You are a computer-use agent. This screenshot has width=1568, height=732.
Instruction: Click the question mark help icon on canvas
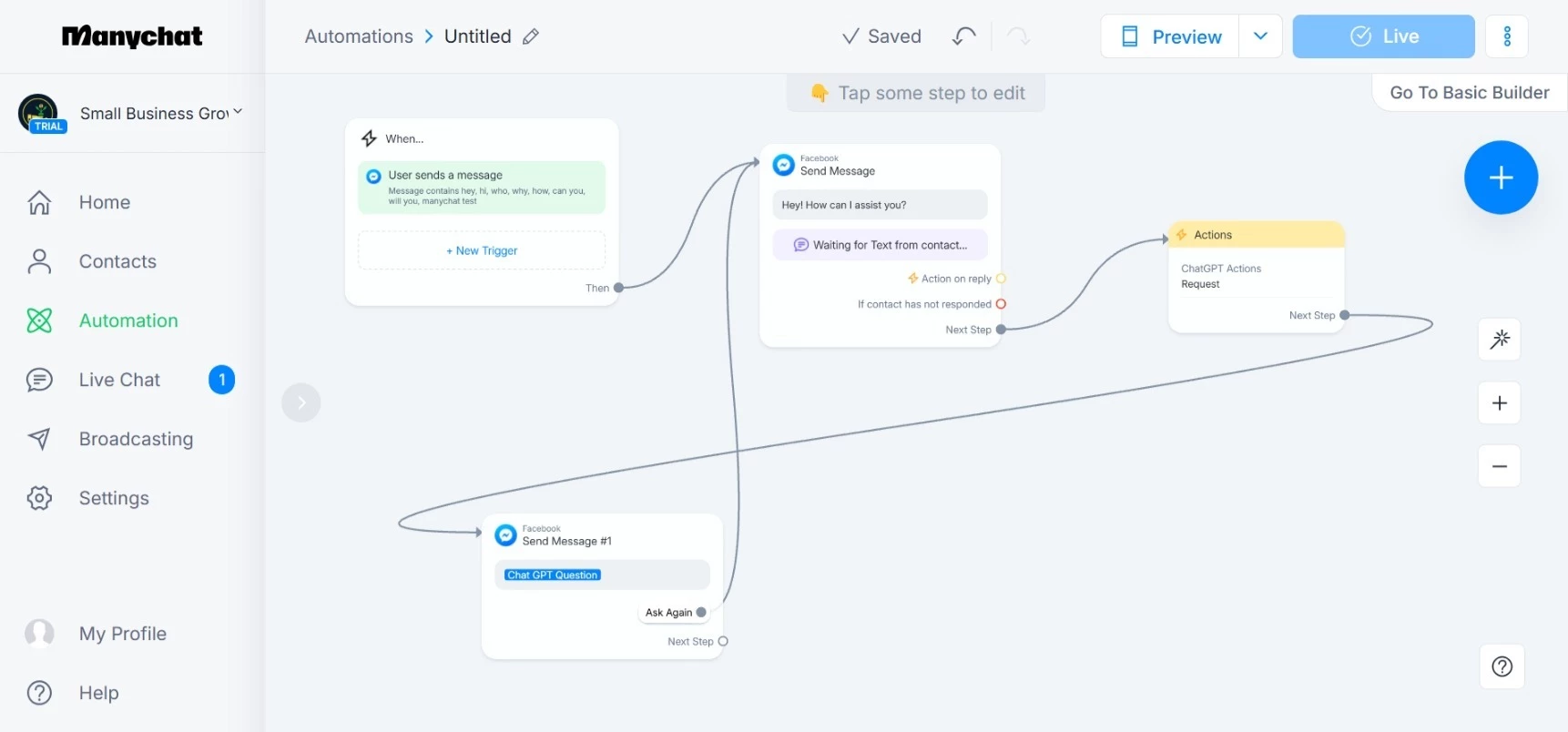(1502, 666)
